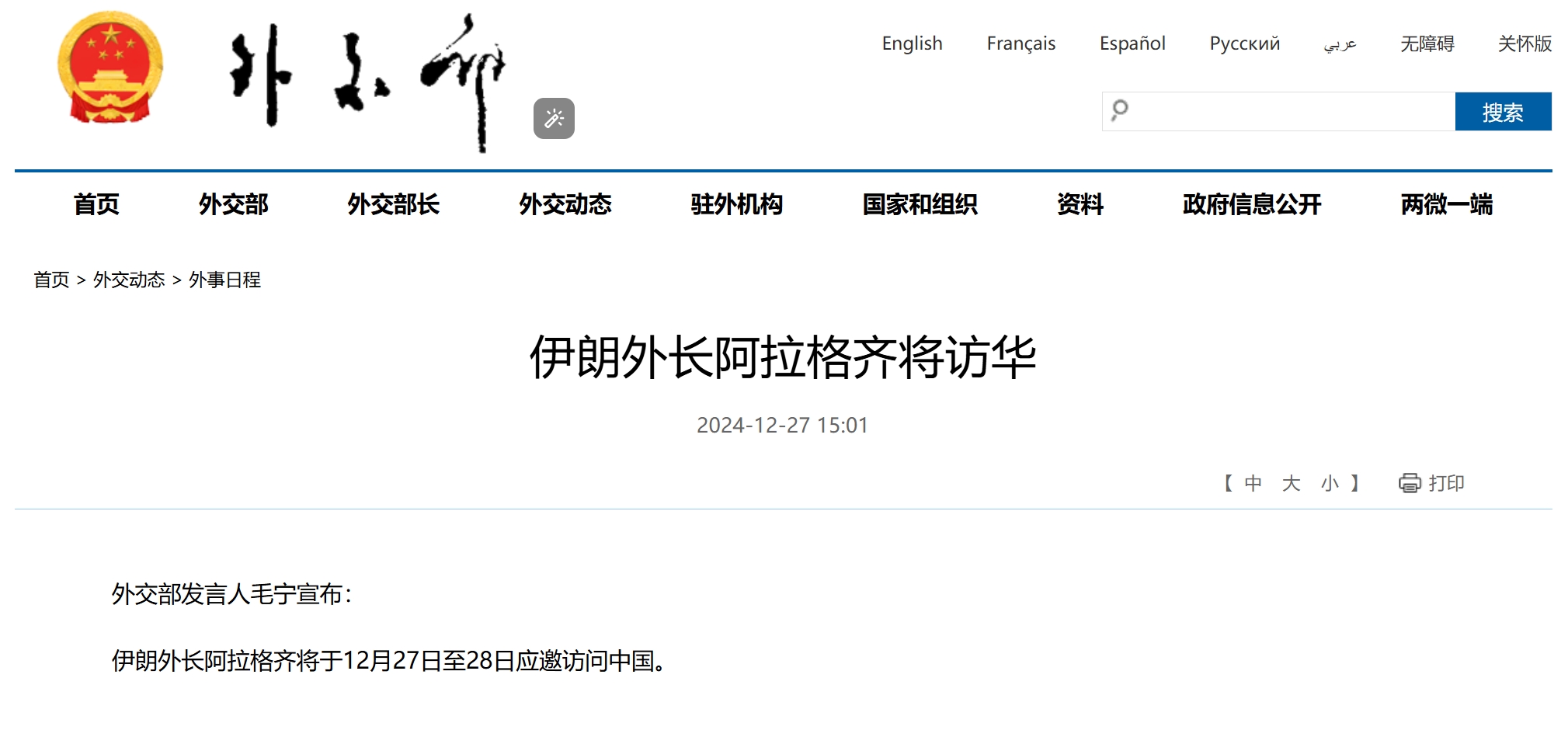
Task: Go to 首页 via breadcrumb
Action: point(51,280)
